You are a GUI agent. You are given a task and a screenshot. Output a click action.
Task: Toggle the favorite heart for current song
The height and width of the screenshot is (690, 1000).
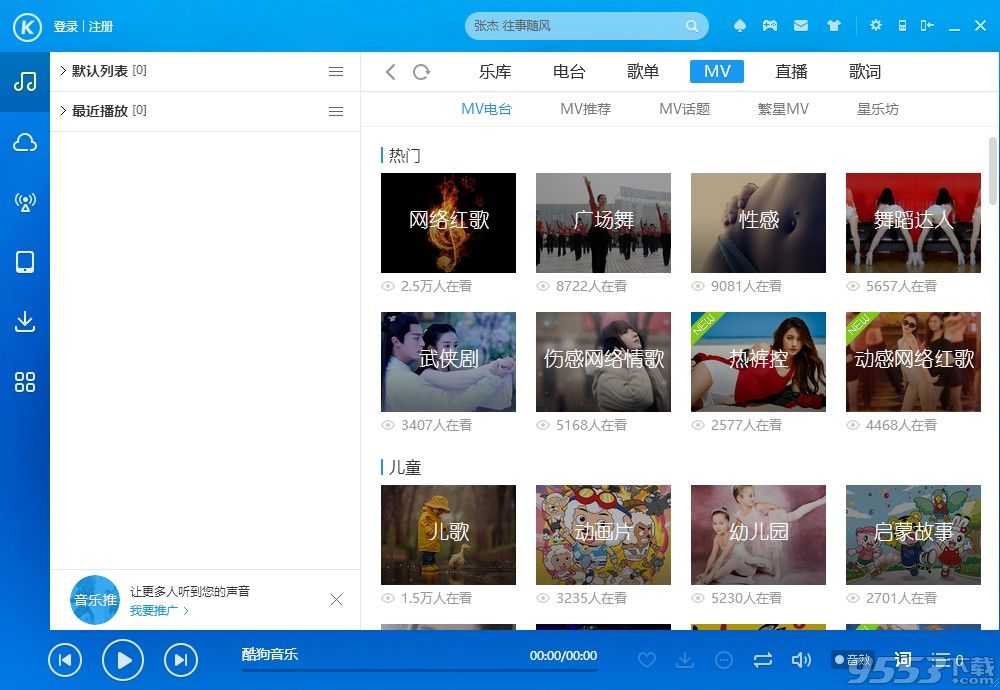(x=647, y=660)
